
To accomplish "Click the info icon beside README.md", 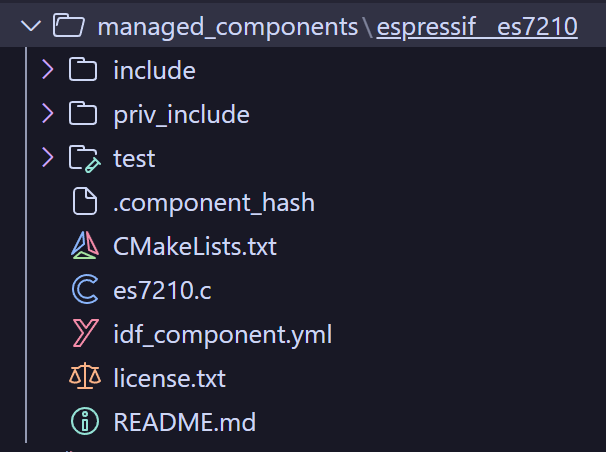I will click(84, 422).
